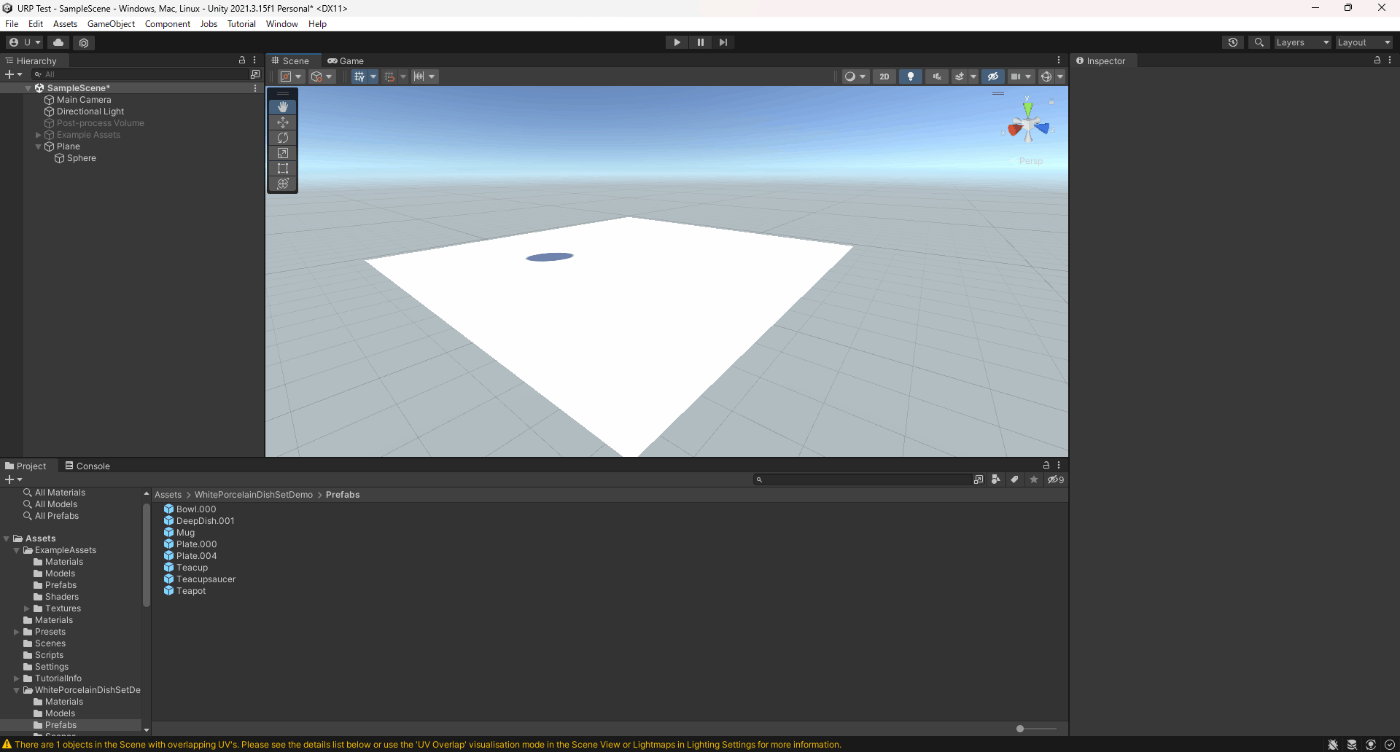Screen dimensions: 1400x752
Task: Select the Rect tool
Action: click(x=283, y=169)
